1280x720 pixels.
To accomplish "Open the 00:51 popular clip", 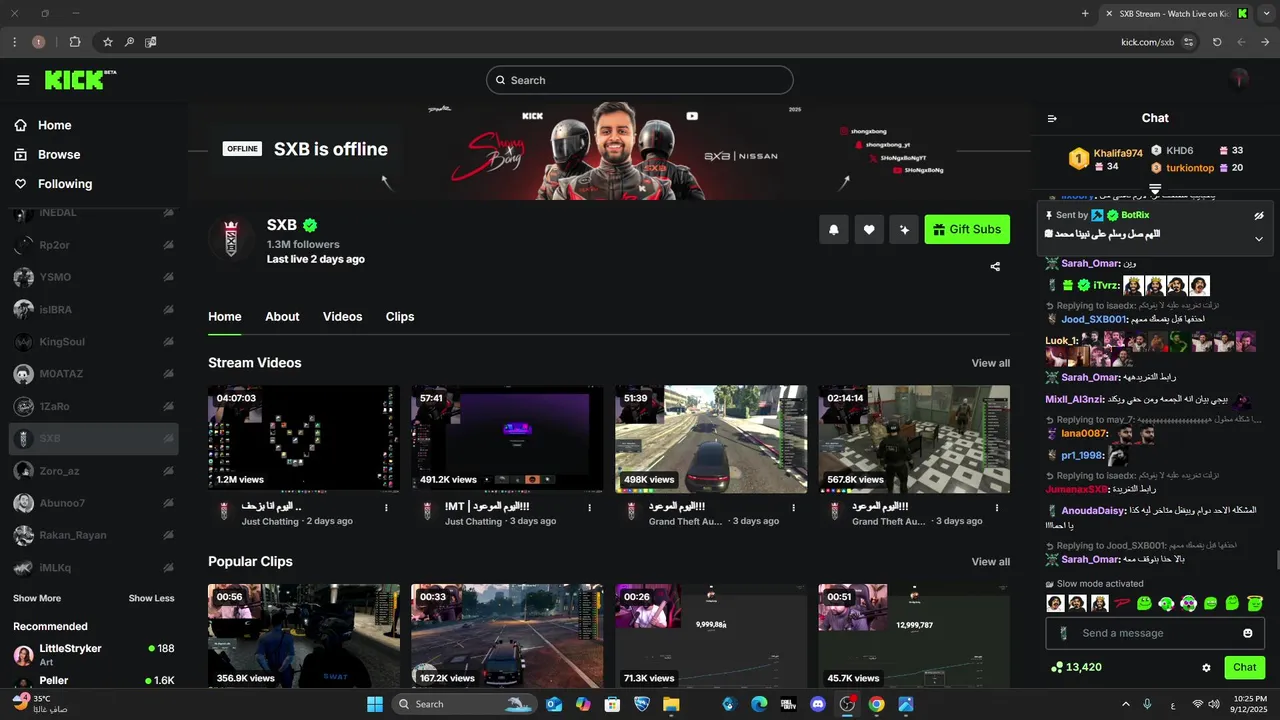I will pos(914,636).
